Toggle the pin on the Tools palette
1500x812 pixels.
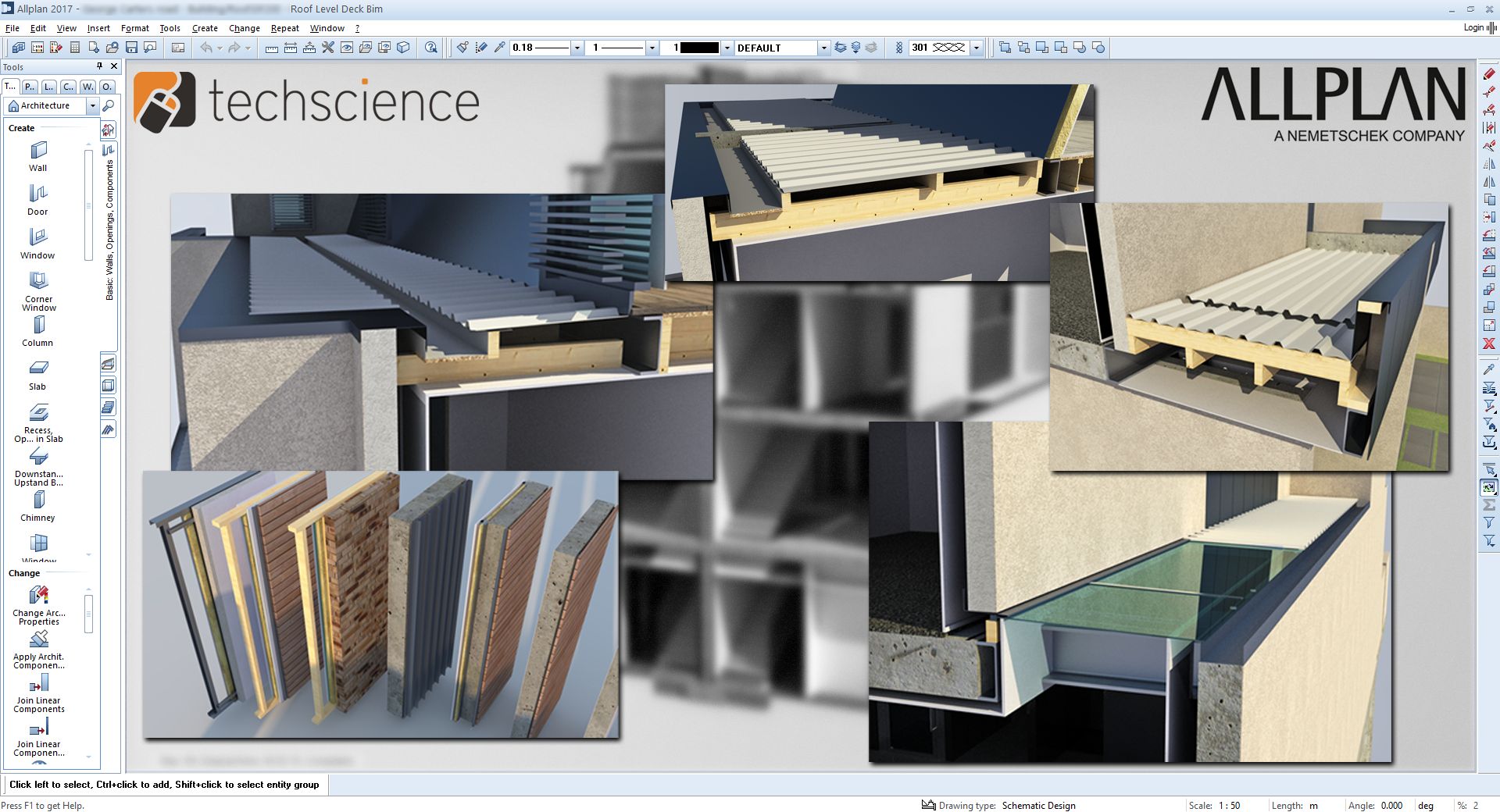click(100, 66)
